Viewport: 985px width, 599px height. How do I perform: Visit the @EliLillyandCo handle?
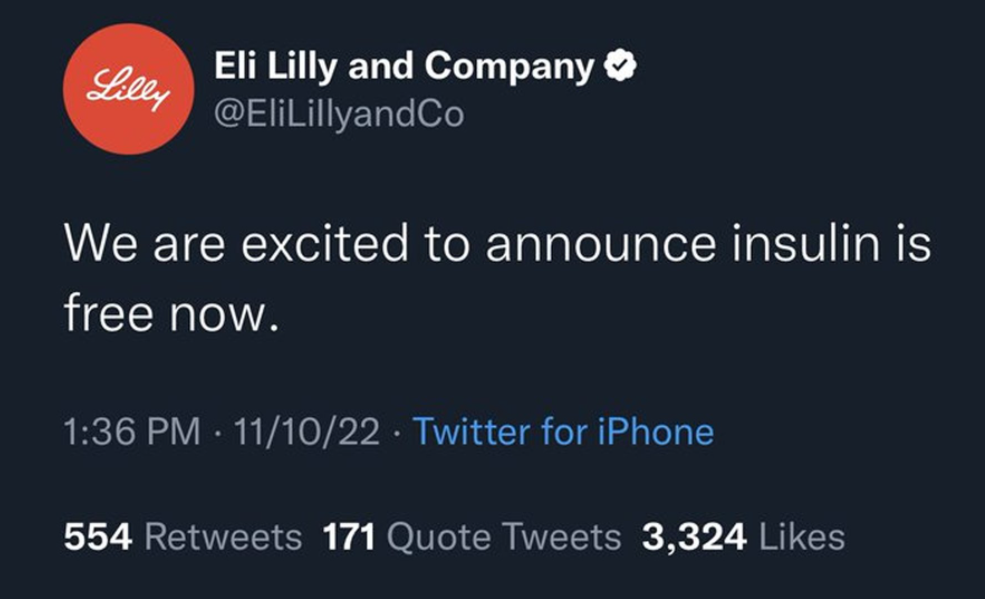coord(339,114)
